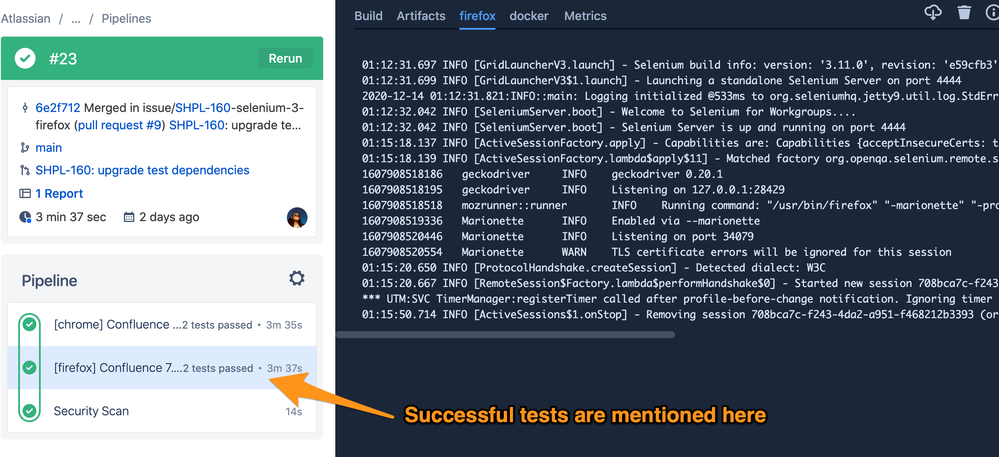Click the '2 tests passed' text on chrome step

[217, 325]
